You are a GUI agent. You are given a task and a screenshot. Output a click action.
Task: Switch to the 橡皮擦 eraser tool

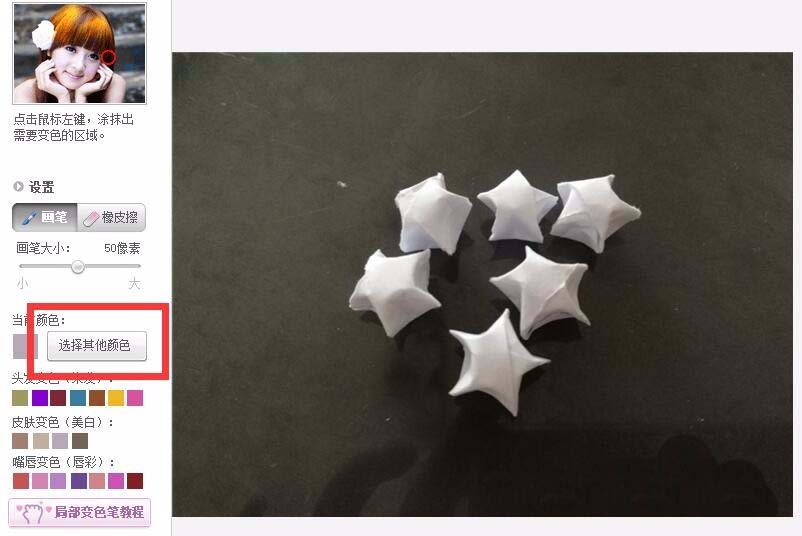coord(111,217)
